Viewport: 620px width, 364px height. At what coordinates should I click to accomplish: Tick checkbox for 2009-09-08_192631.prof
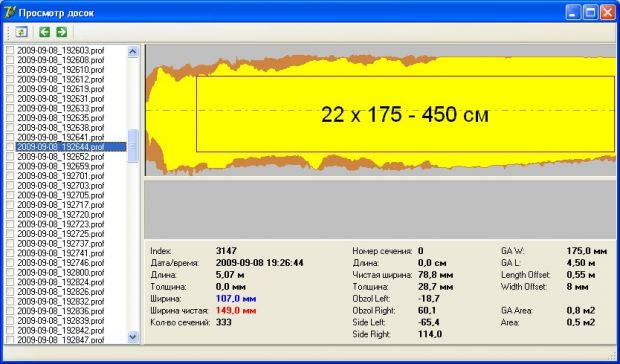point(10,98)
